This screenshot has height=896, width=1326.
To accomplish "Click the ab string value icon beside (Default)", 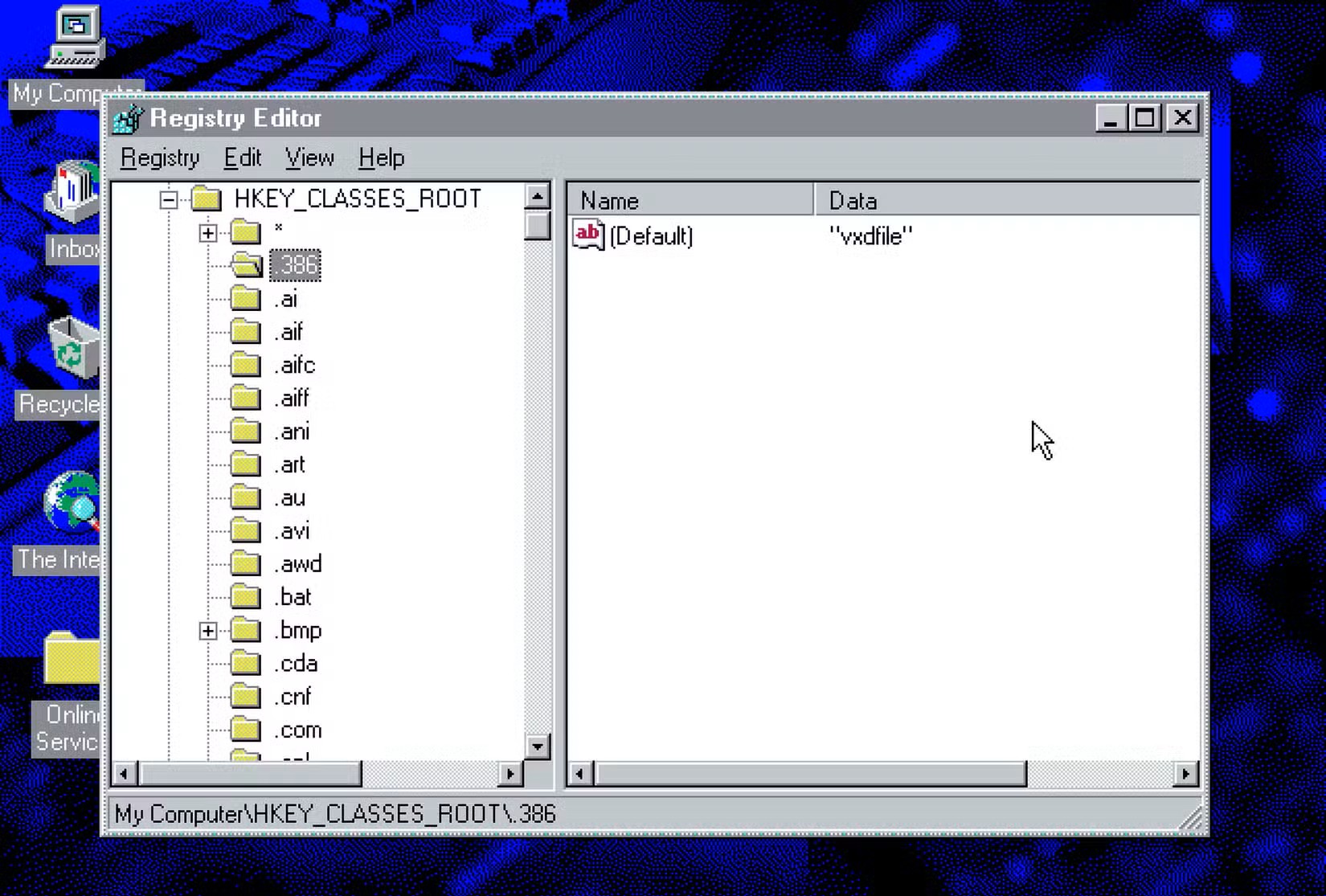I will pos(587,235).
